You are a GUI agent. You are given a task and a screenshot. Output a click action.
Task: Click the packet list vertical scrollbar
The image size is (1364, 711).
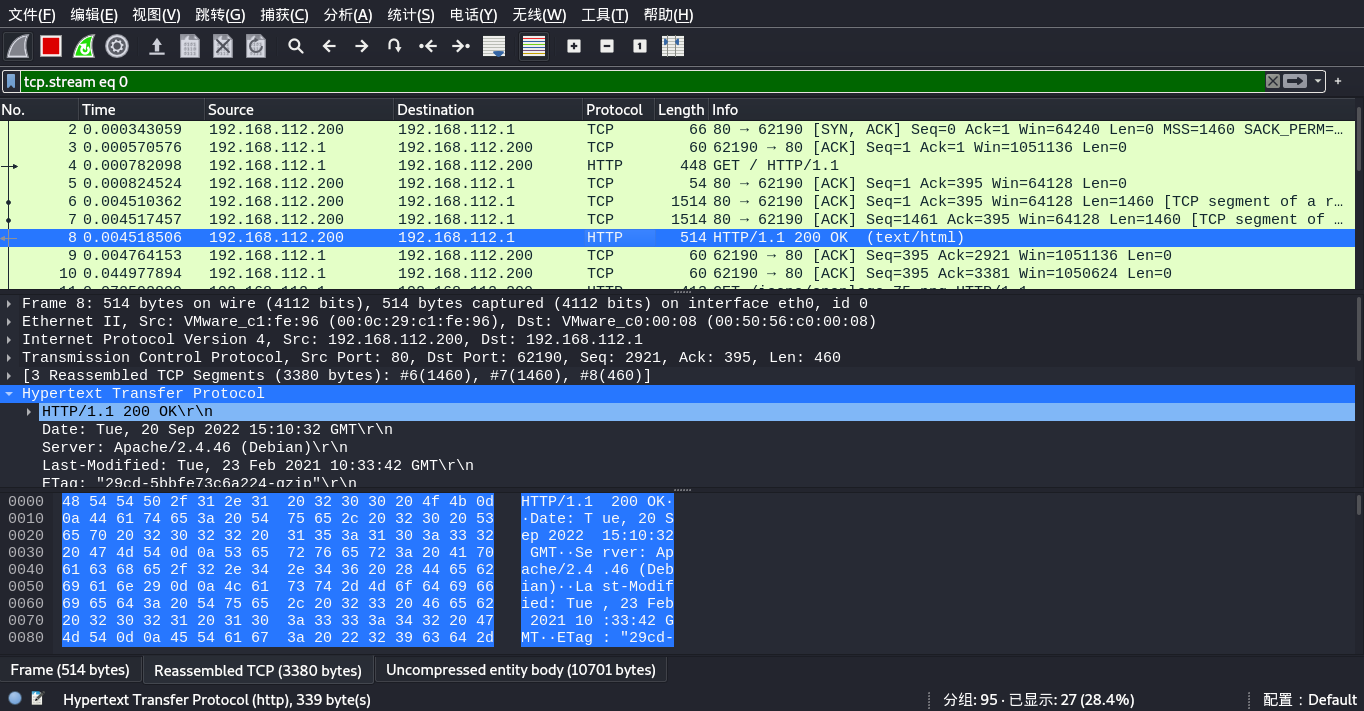[x=1358, y=200]
